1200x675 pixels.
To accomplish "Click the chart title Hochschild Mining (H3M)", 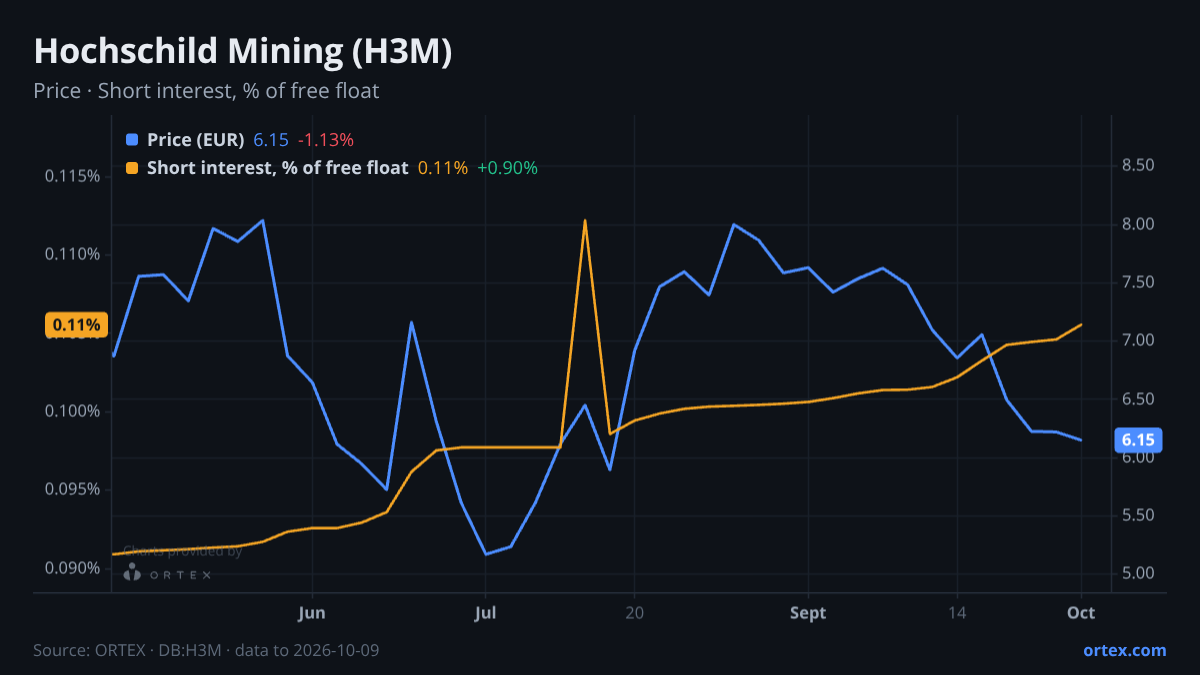I will [x=243, y=52].
